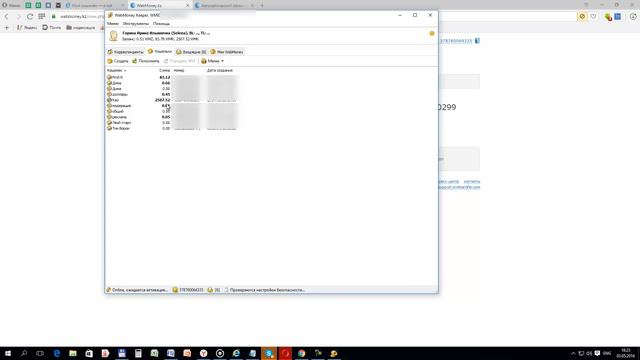Viewport: 640px width, 360px height.
Task: Sort by the Кошелек column header
Action: point(116,70)
